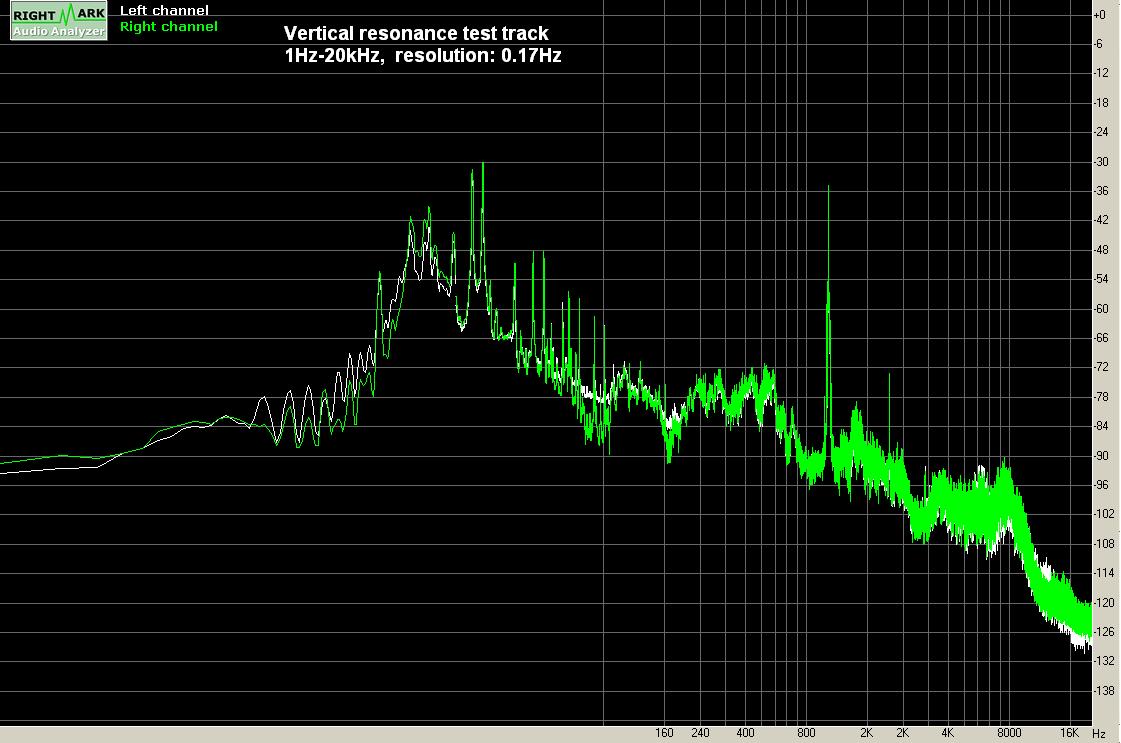Select the green Right channel legend label
1121x743 pixels.
(x=169, y=26)
